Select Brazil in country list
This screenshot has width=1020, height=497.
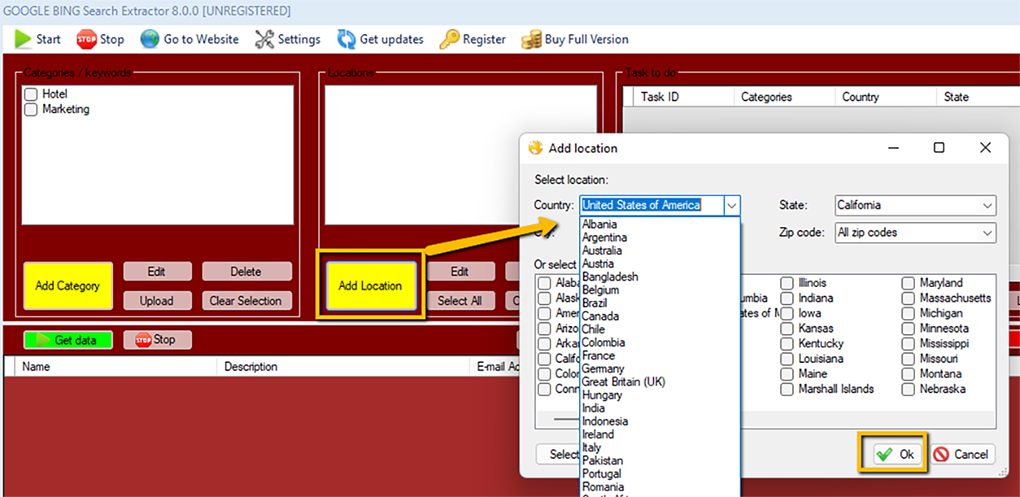coord(660,303)
